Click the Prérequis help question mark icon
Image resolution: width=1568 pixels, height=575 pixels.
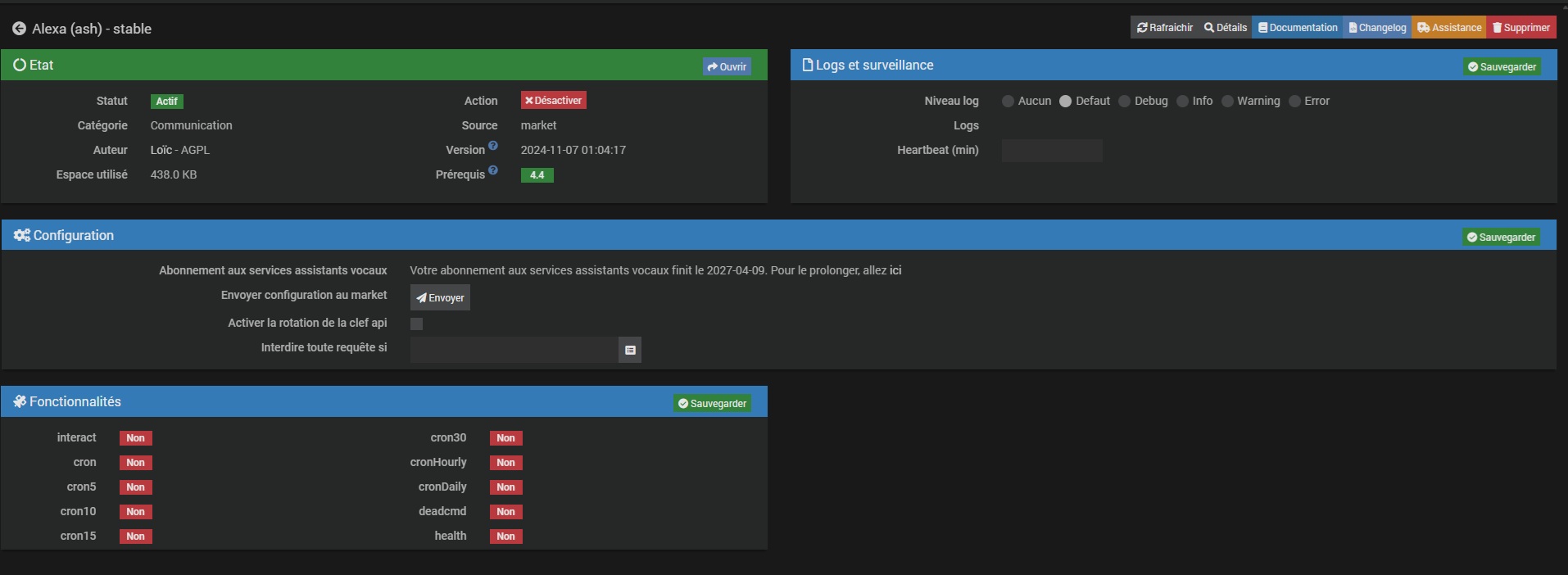[493, 170]
